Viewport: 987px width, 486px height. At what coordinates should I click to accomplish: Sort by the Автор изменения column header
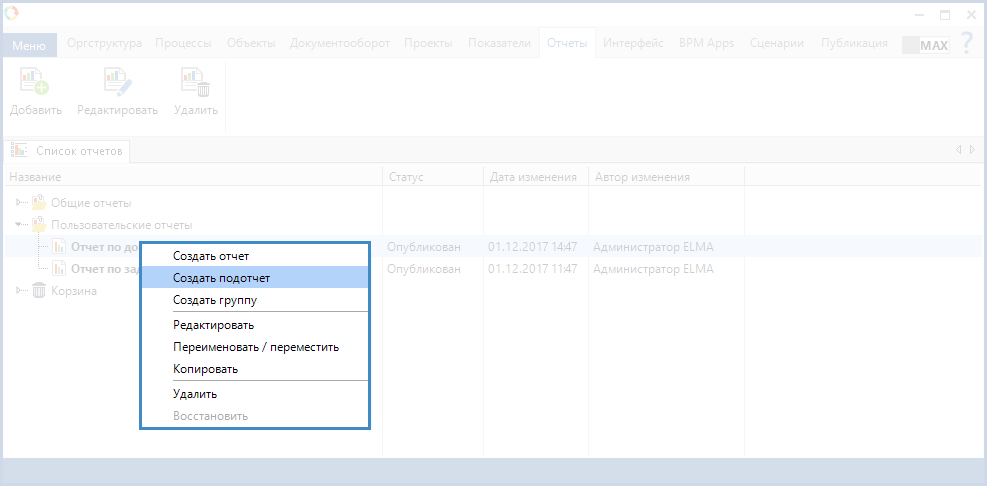click(x=666, y=177)
